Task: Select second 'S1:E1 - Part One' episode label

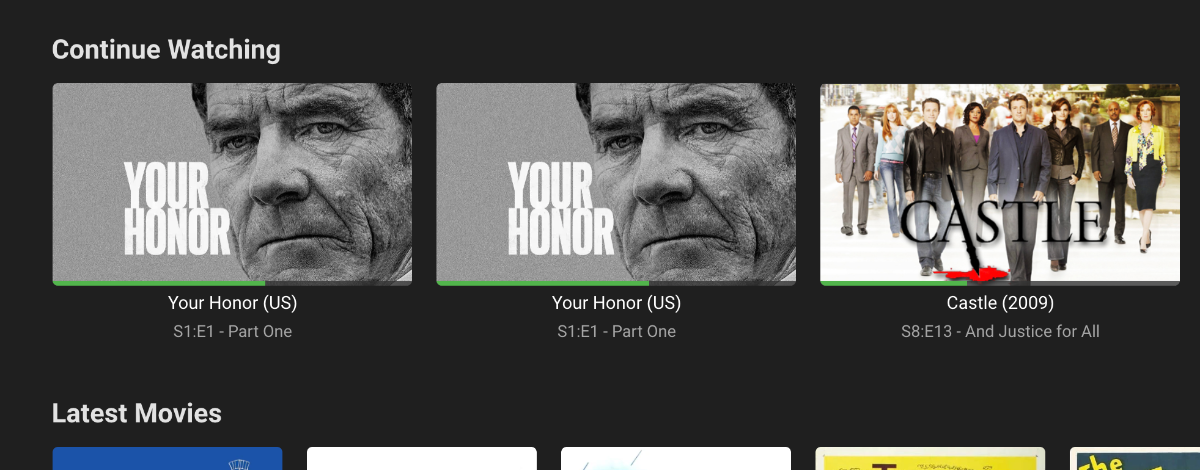Action: tap(616, 331)
